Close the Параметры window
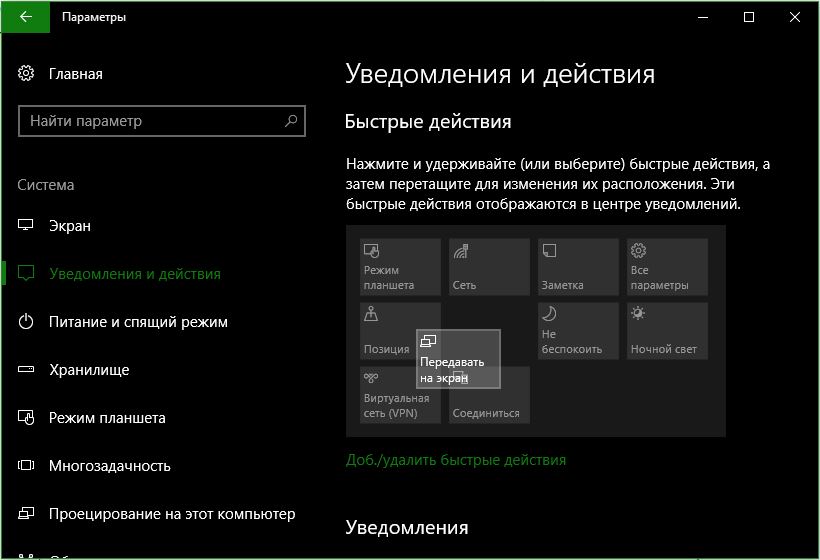Screen dimensions: 820x560 [x=795, y=17]
